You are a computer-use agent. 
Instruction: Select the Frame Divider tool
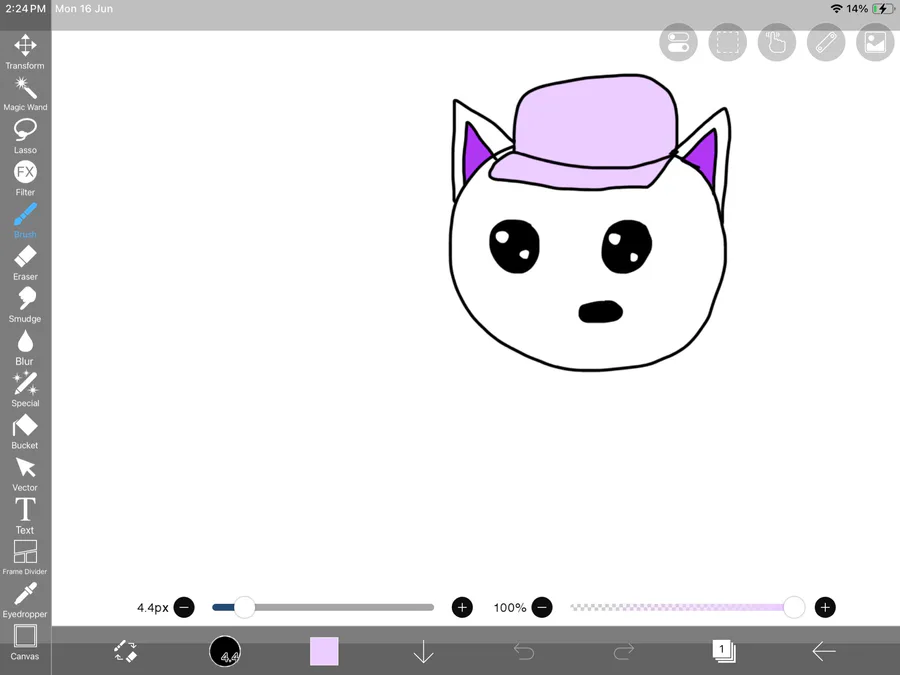(x=25, y=557)
